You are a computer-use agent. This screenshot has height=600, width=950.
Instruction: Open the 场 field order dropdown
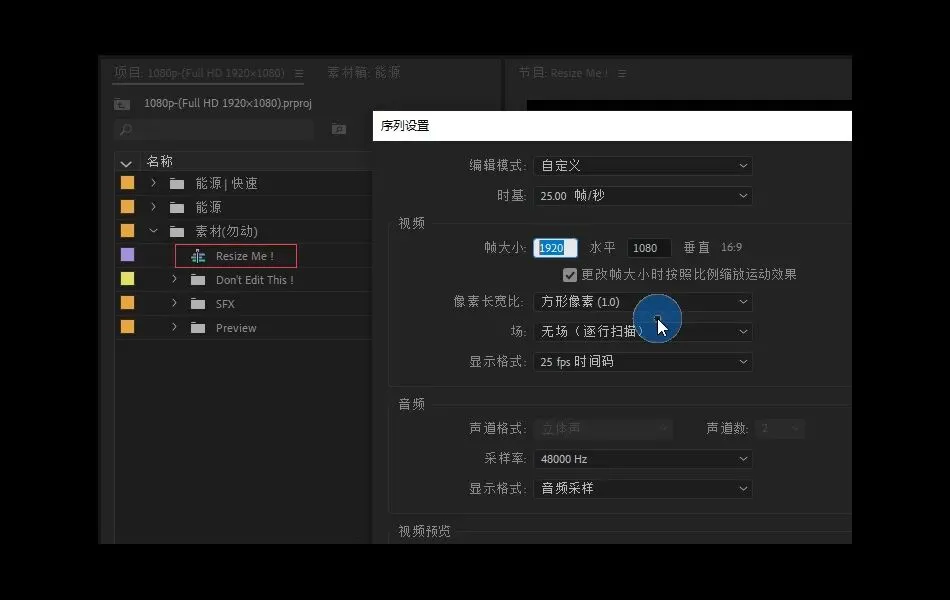coord(643,332)
